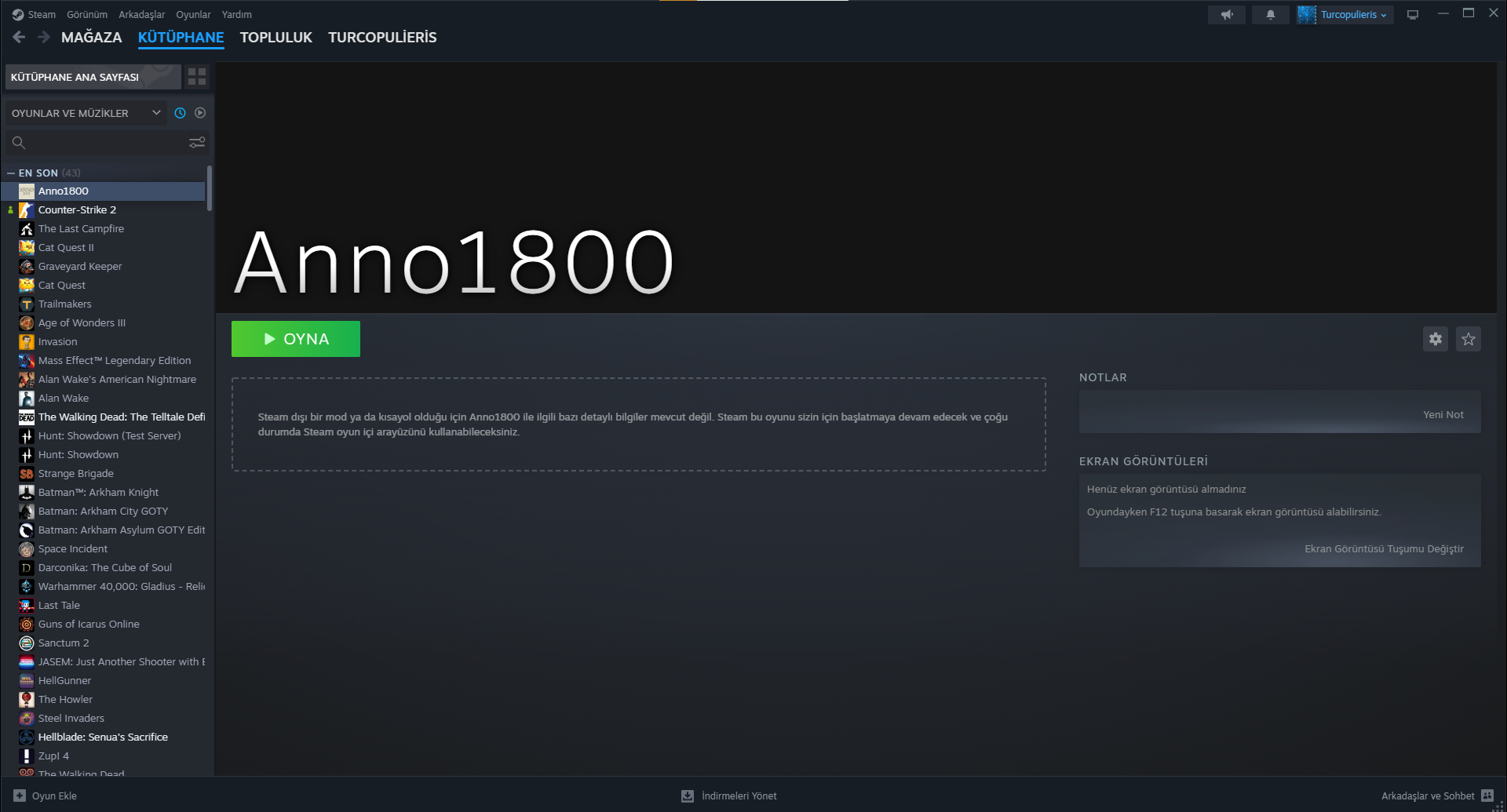Click the Counter-Strike 2 game icon
The height and width of the screenshot is (812, 1507).
point(27,210)
